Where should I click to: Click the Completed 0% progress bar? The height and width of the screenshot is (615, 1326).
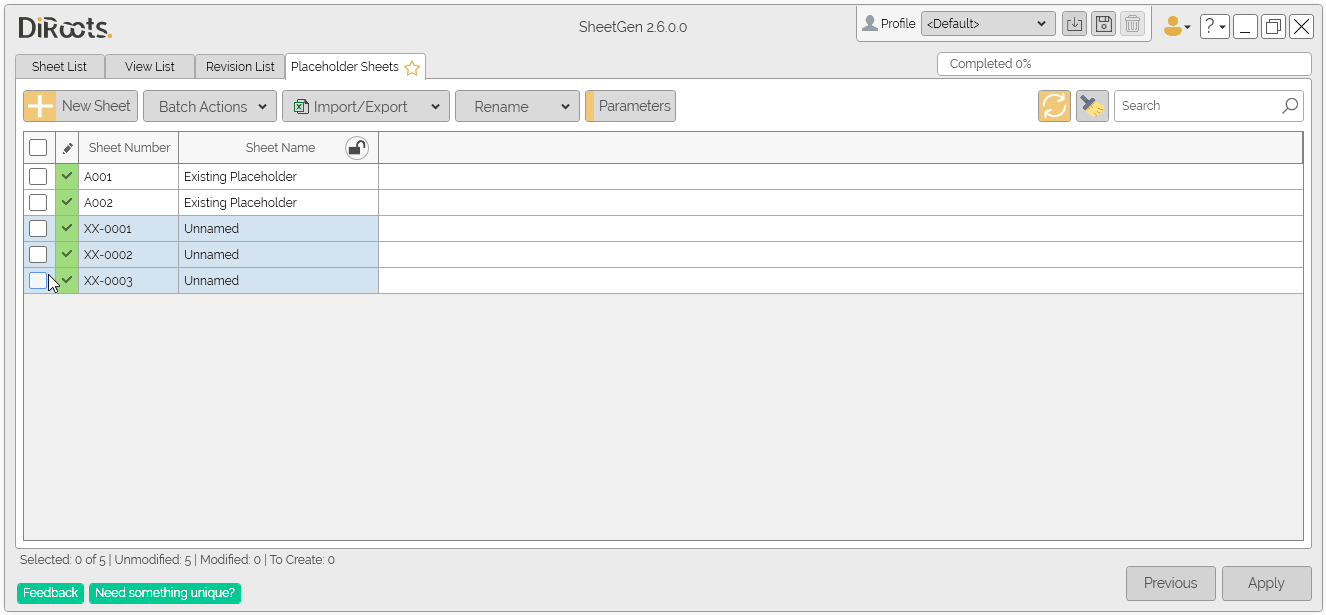1123,64
